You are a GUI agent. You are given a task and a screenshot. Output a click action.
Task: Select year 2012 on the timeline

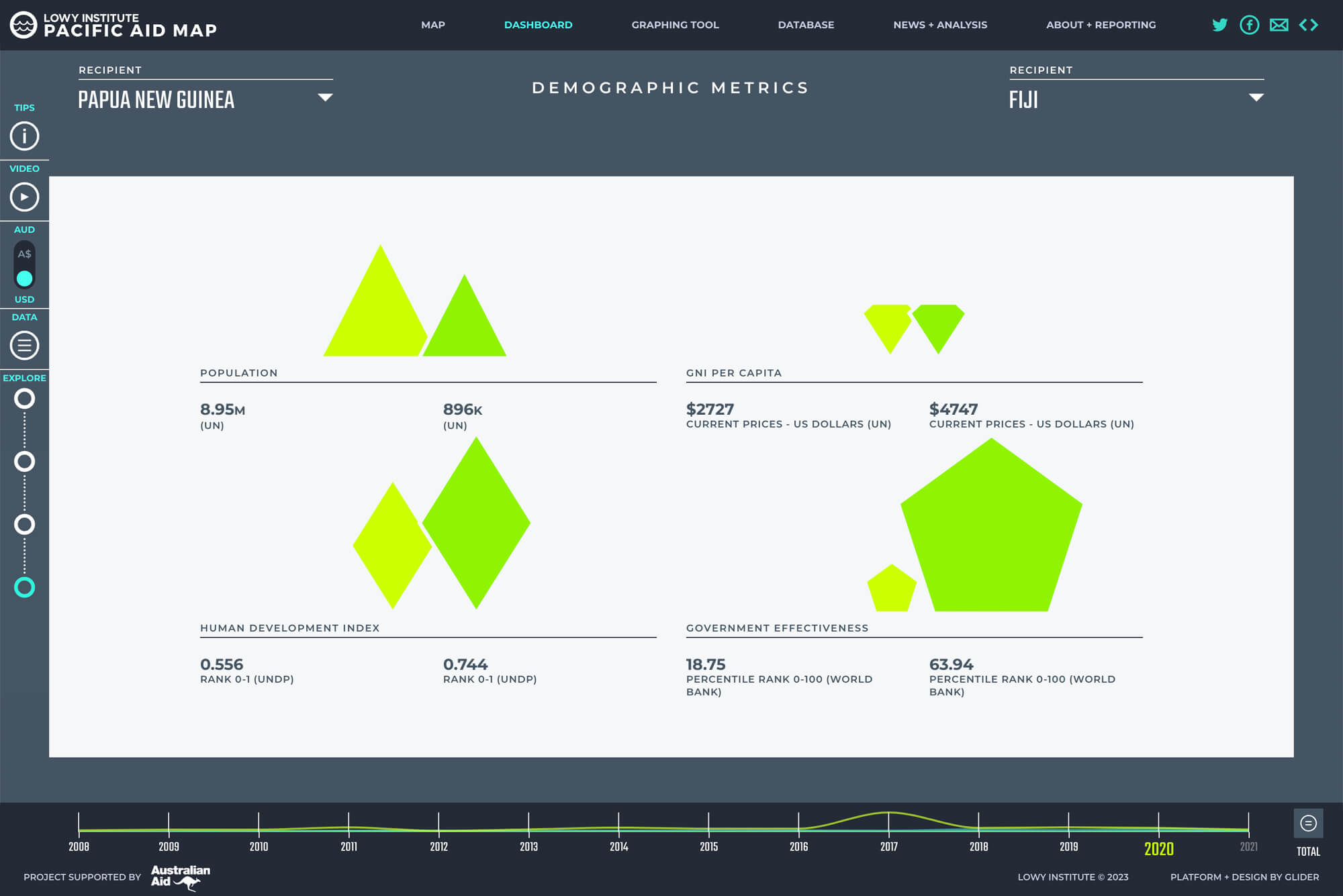(438, 846)
